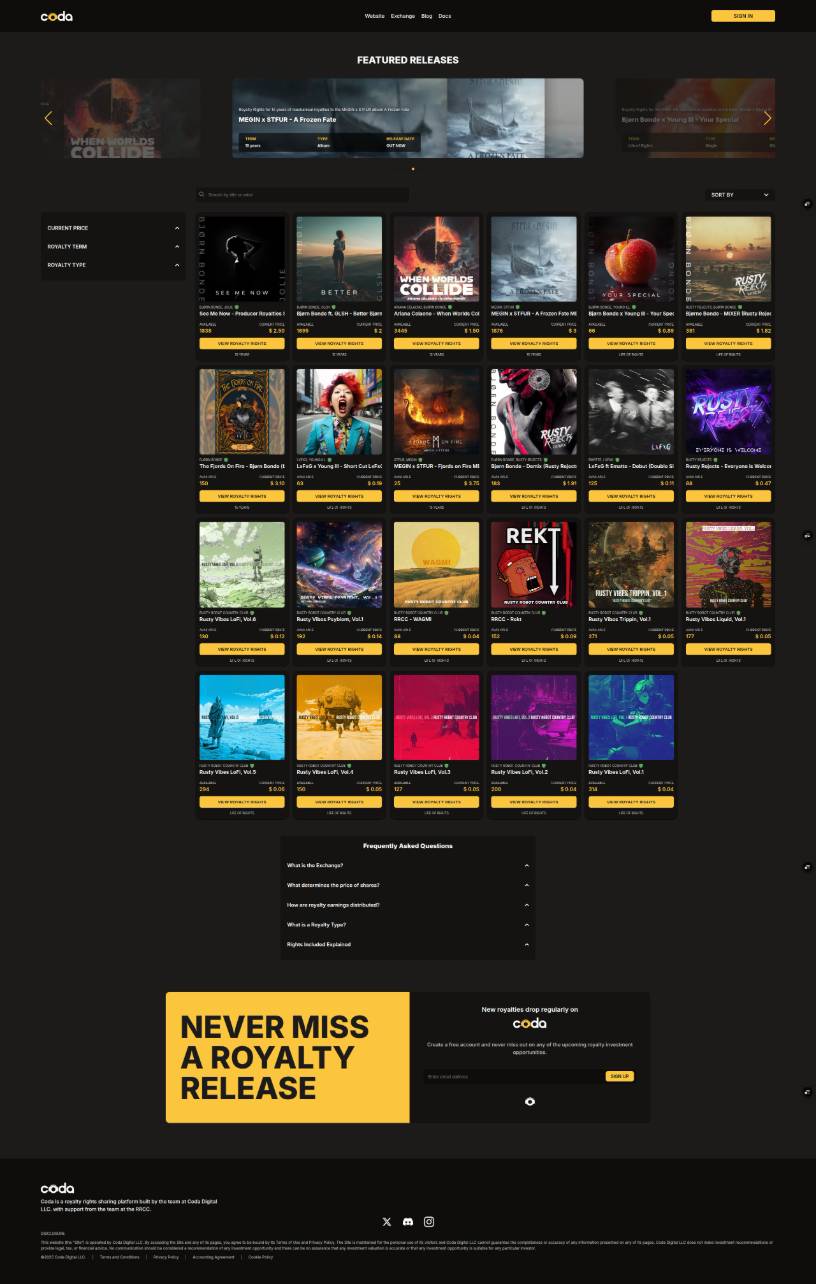
Task: Open the Rusty Vibes Psybiom, Vol.1 cover
Action: pos(339,565)
